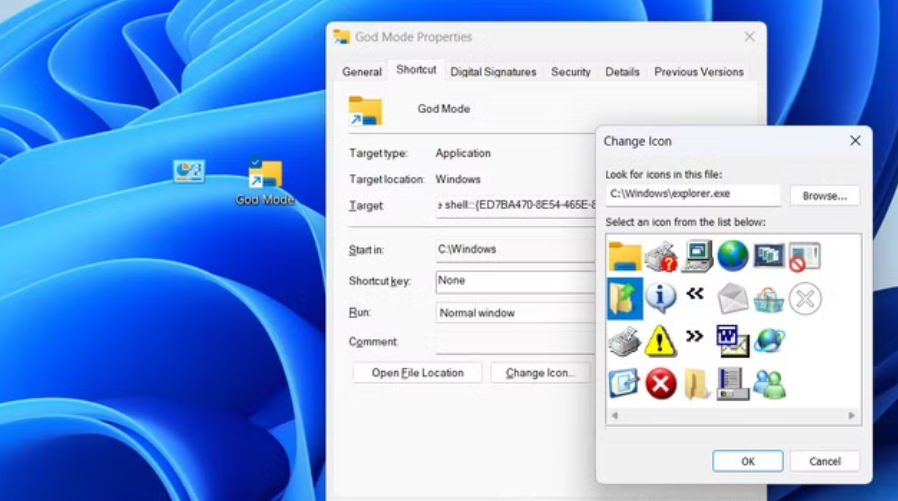Select the blue information bubble icon
This screenshot has height=501, width=898.
pos(660,297)
